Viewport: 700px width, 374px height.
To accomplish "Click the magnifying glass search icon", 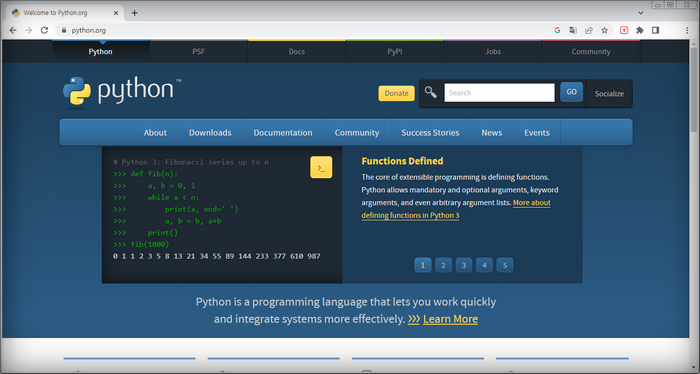I will pyautogui.click(x=430, y=92).
